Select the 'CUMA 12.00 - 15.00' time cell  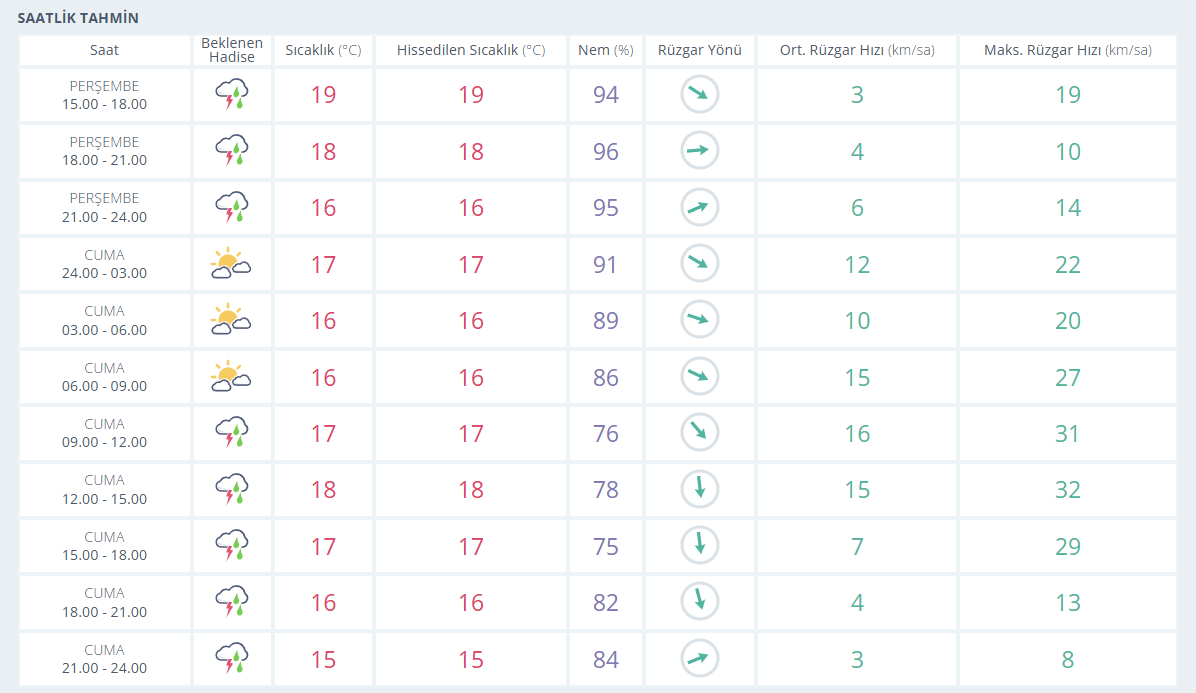coord(104,489)
